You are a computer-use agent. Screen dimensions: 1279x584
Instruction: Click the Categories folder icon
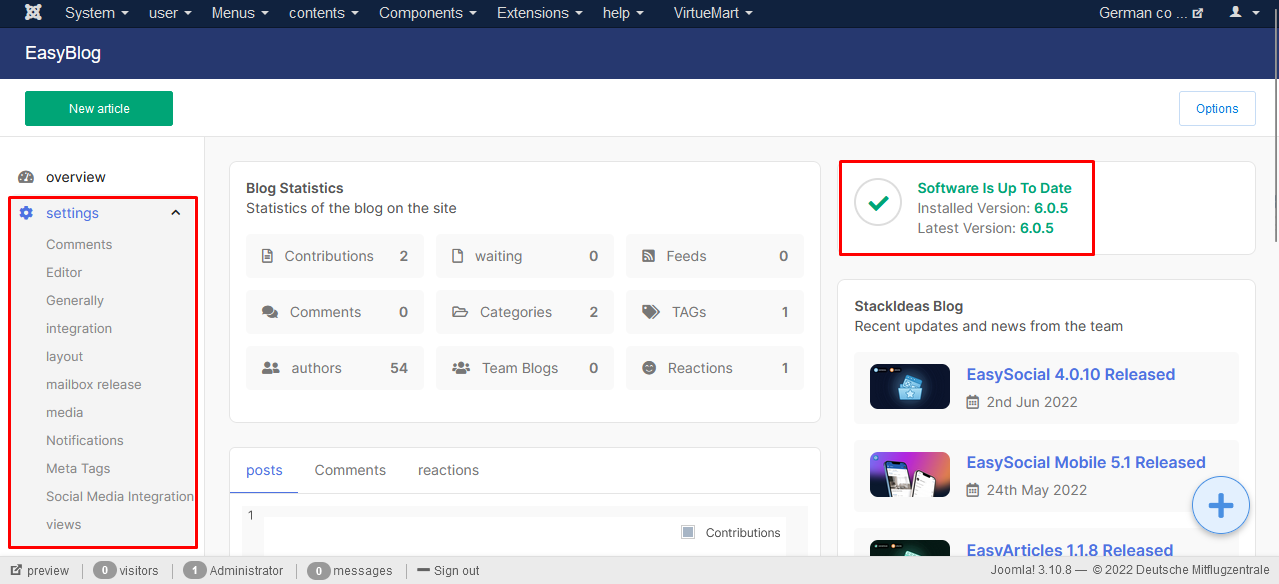(x=460, y=312)
